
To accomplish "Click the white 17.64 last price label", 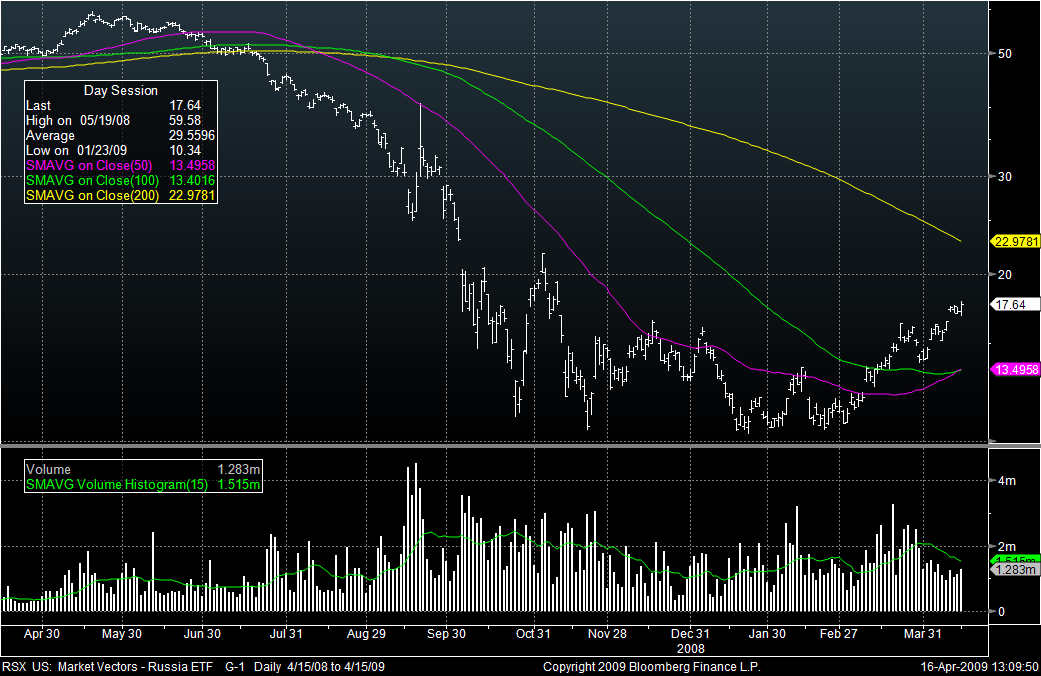I will (x=1015, y=305).
